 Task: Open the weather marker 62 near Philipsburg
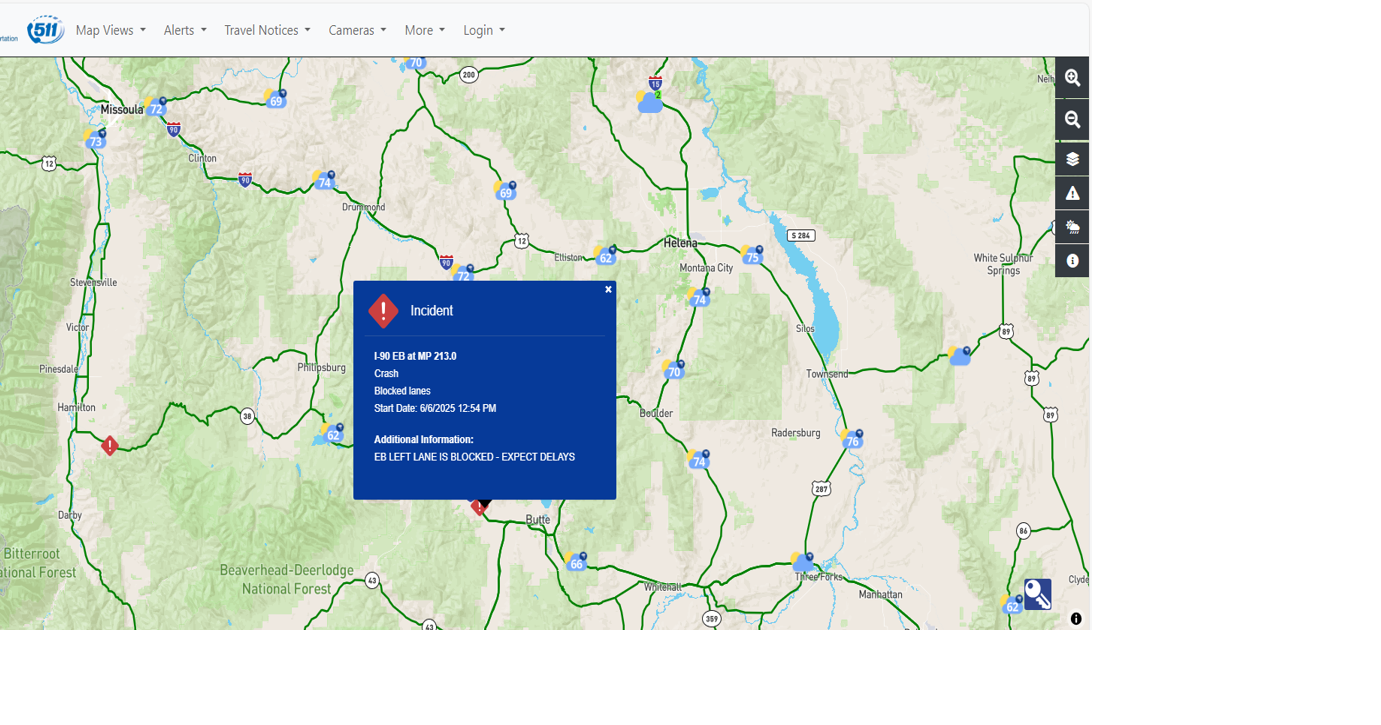pos(332,433)
